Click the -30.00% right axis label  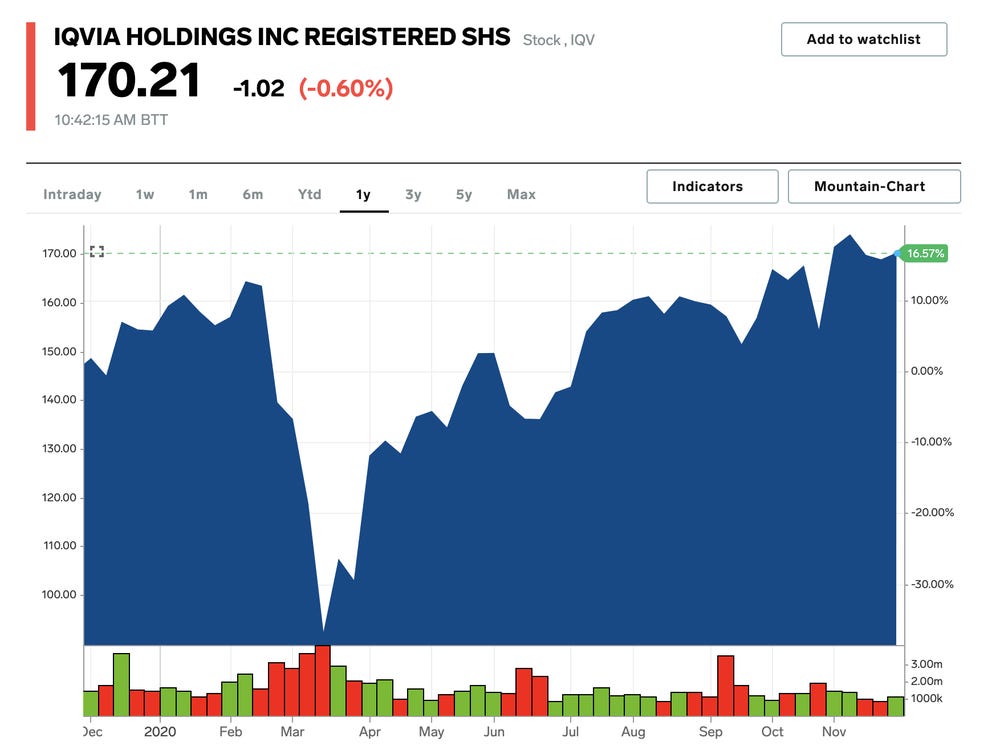pyautogui.click(x=932, y=584)
